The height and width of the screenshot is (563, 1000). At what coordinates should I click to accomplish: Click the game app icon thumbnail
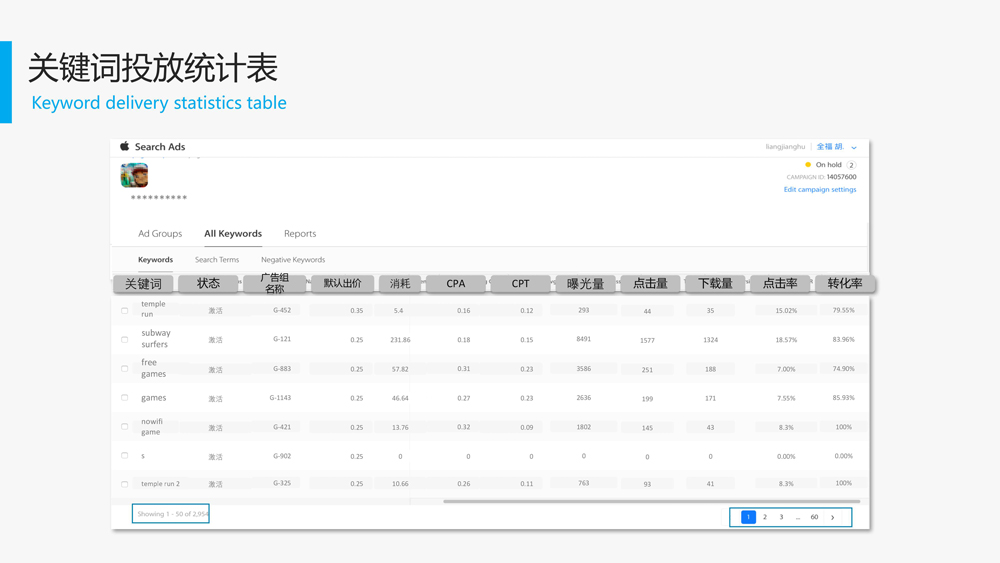pos(134,175)
